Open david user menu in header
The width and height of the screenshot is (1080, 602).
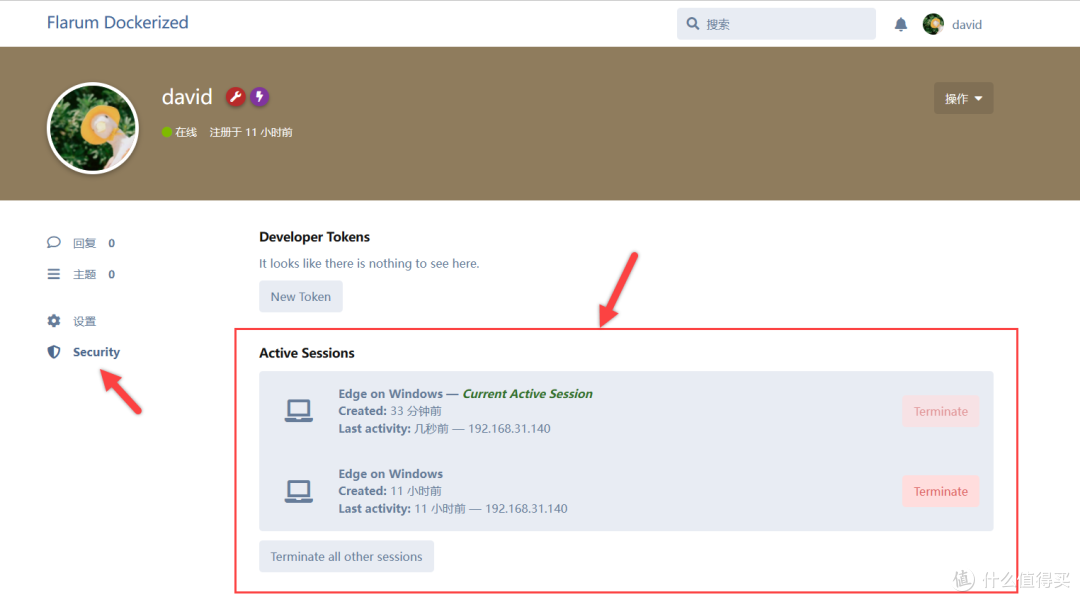[x=953, y=24]
